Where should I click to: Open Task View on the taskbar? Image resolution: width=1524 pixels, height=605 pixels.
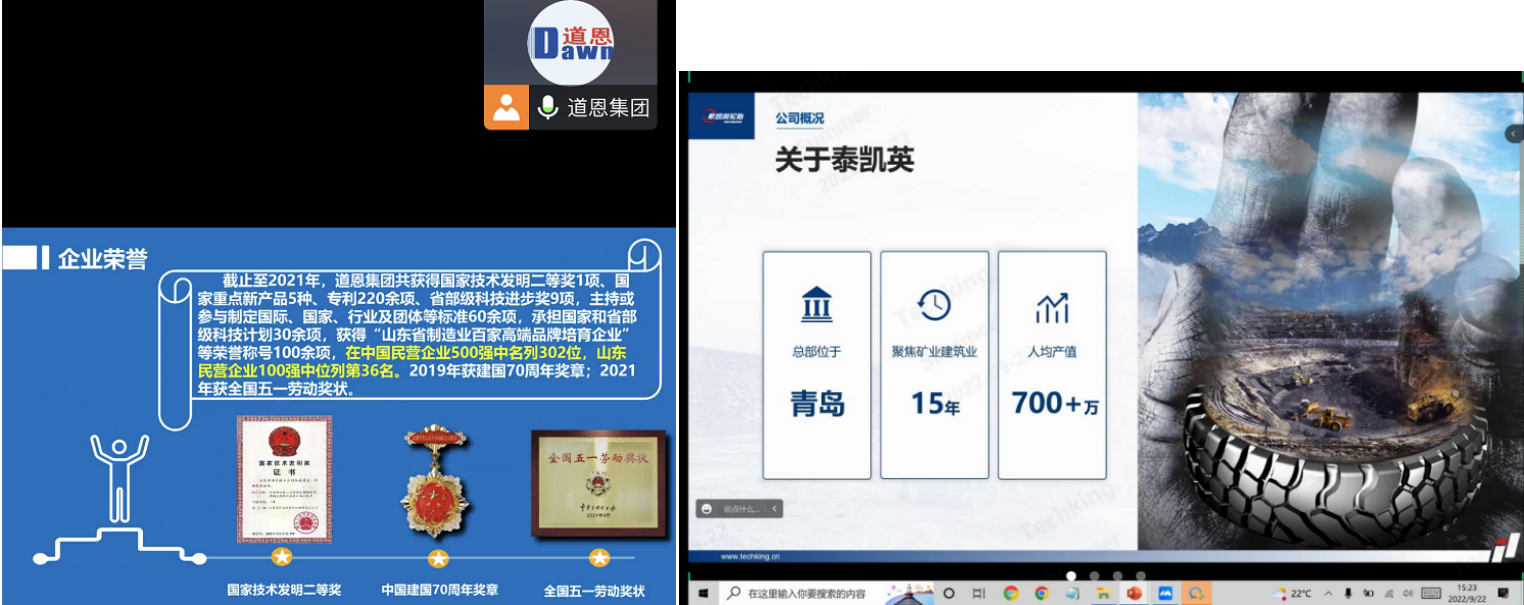[979, 593]
